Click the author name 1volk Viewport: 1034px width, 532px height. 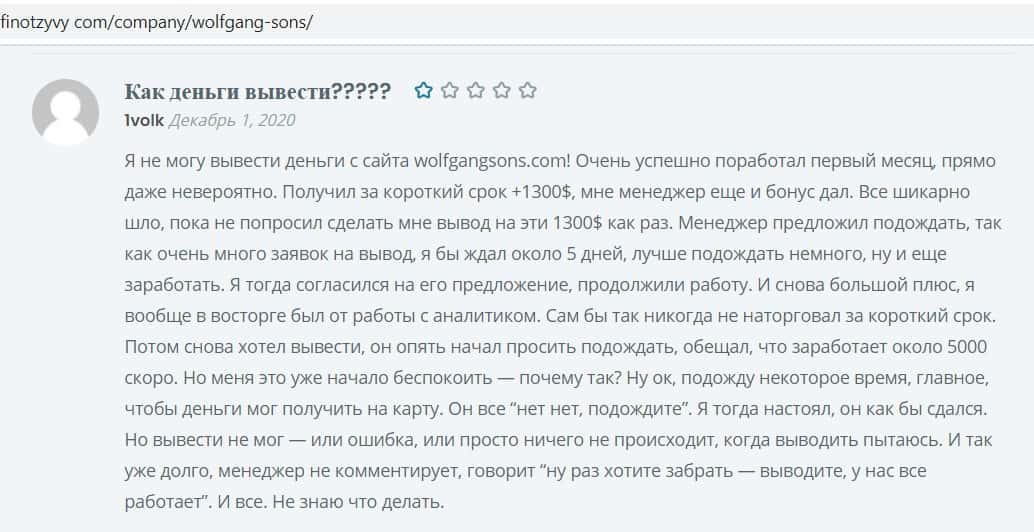coord(143,120)
